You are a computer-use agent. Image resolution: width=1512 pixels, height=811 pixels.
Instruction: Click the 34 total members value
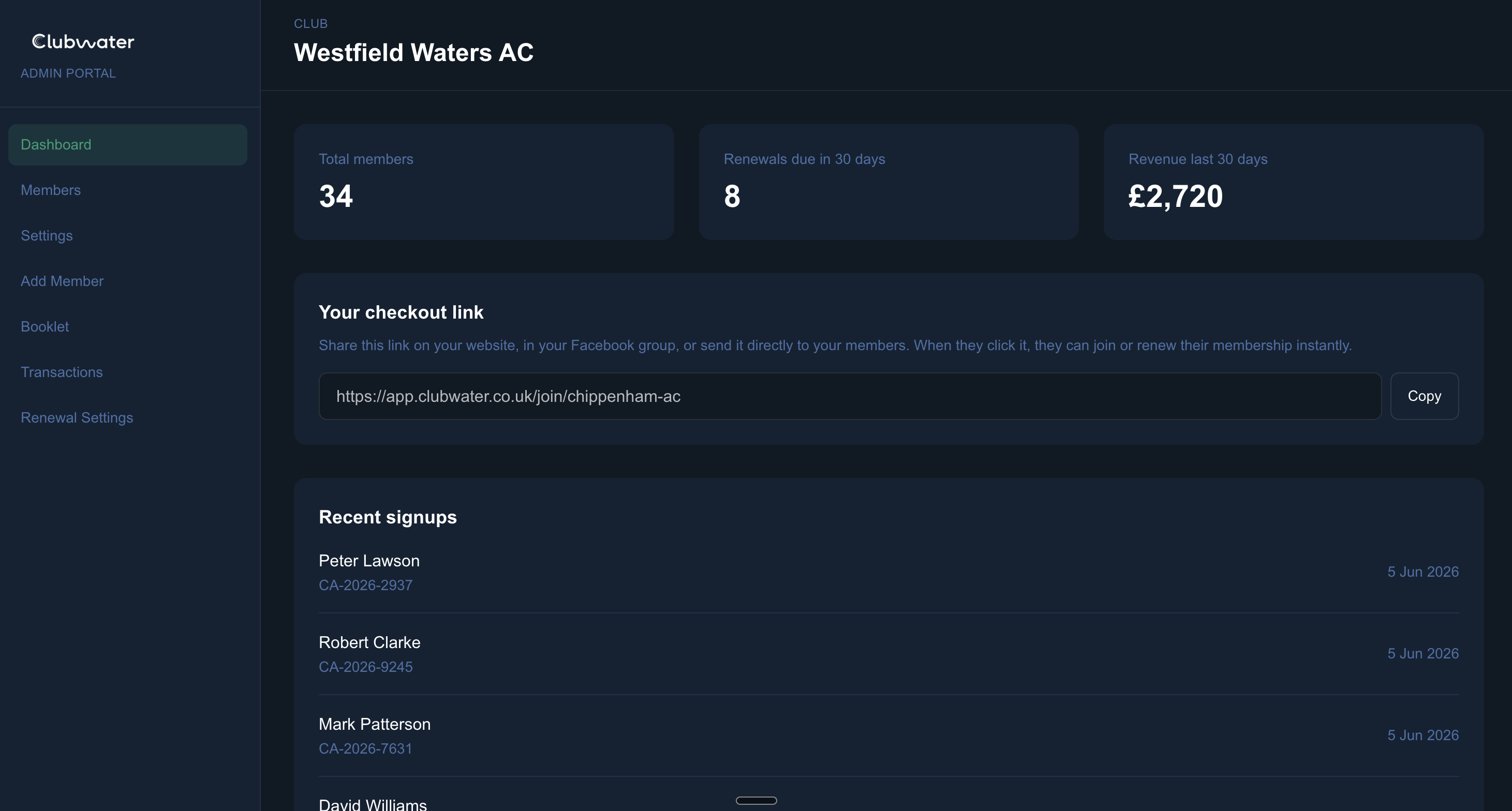pos(336,196)
